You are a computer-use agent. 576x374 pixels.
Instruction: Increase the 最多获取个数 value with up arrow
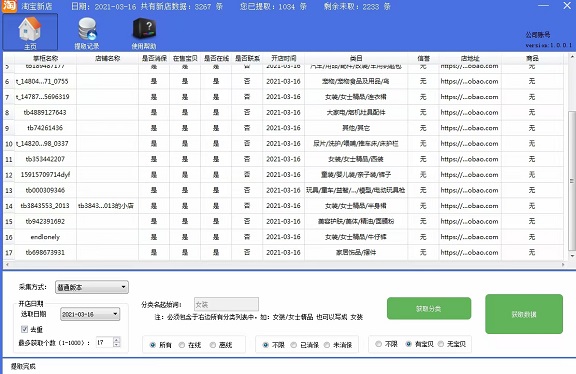point(116,339)
